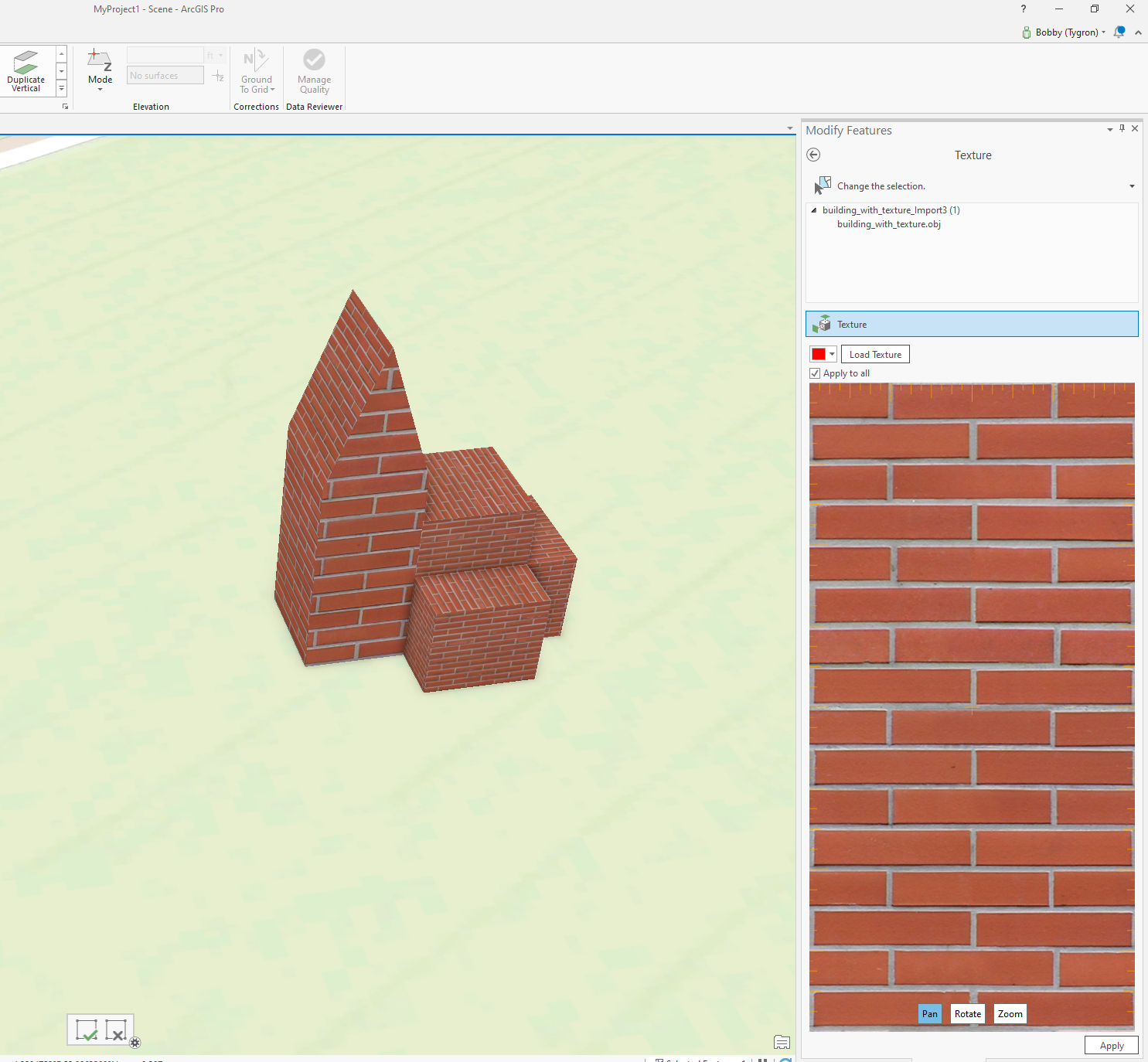Click the Cancel edit icon on toolbar
The height and width of the screenshot is (1062, 1148).
tap(115, 1030)
